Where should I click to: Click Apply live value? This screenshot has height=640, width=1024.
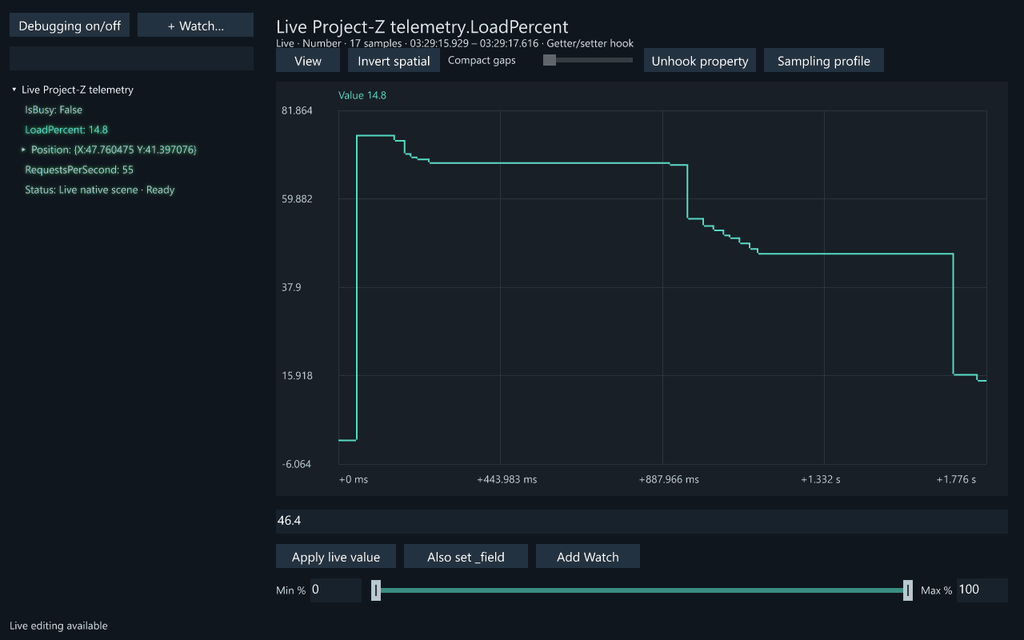point(336,556)
